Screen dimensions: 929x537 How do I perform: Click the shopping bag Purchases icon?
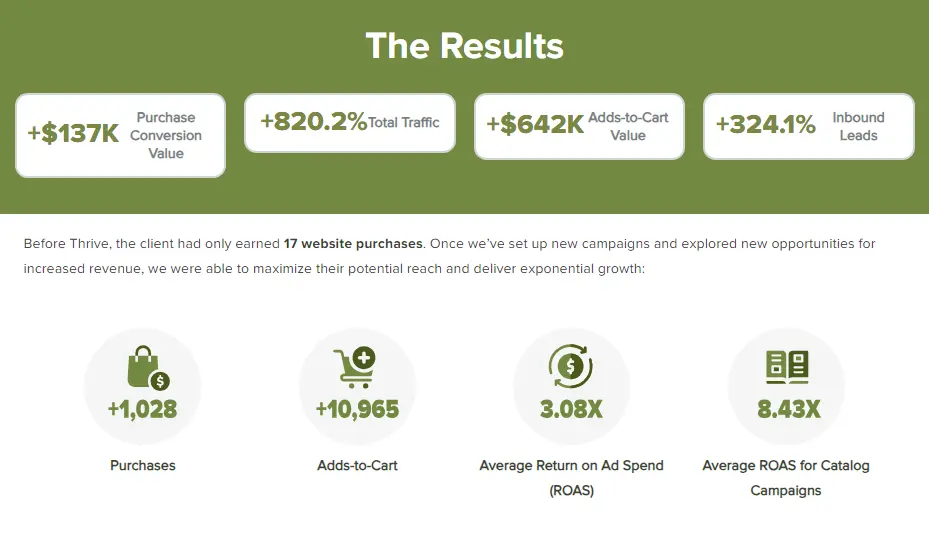pyautogui.click(x=146, y=368)
